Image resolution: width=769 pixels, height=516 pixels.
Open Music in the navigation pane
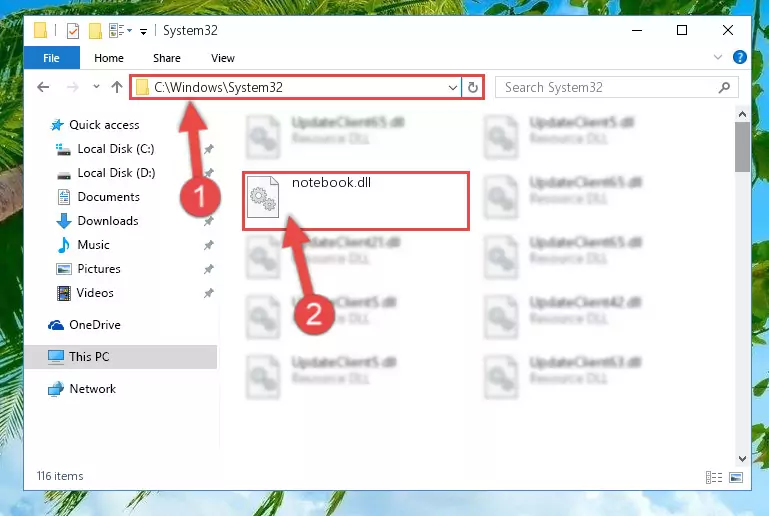[x=93, y=245]
